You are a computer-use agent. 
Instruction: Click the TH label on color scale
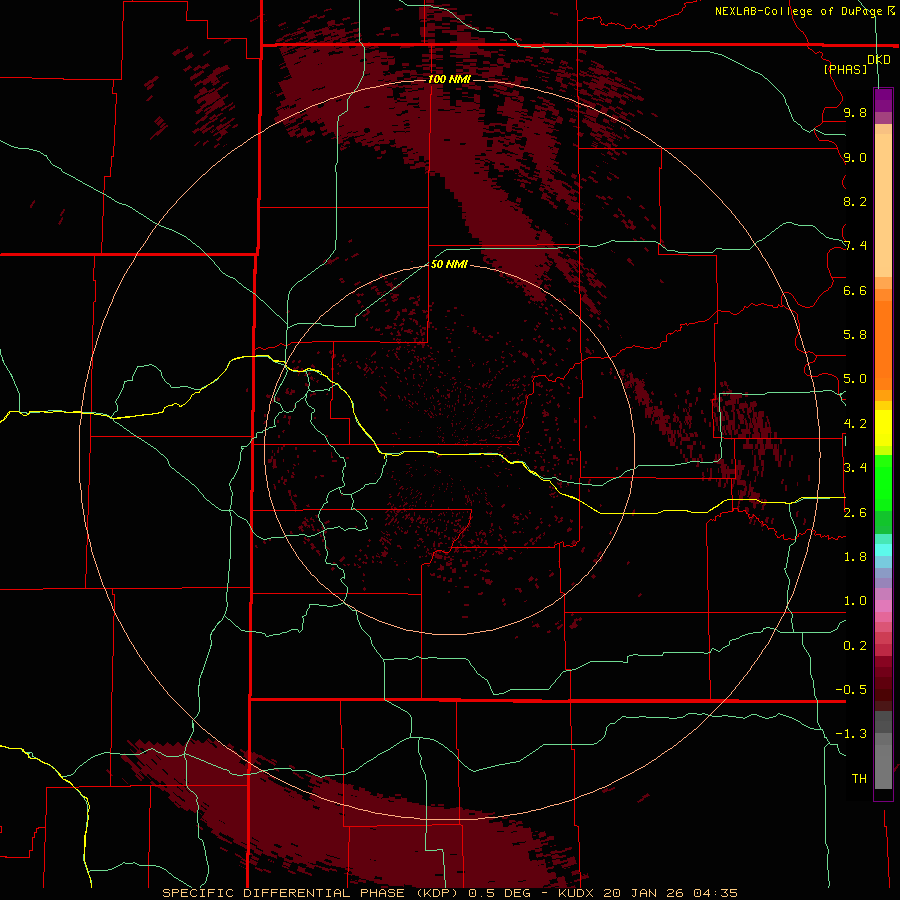(859, 779)
